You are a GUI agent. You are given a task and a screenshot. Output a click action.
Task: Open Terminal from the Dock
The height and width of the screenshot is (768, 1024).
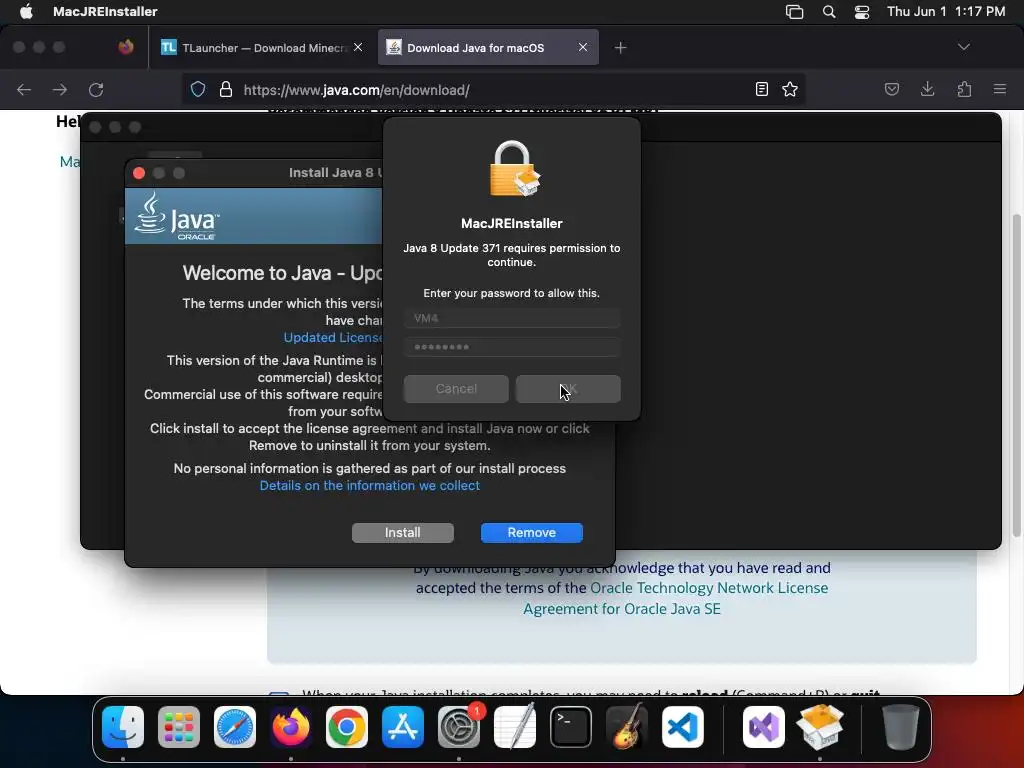pos(571,727)
